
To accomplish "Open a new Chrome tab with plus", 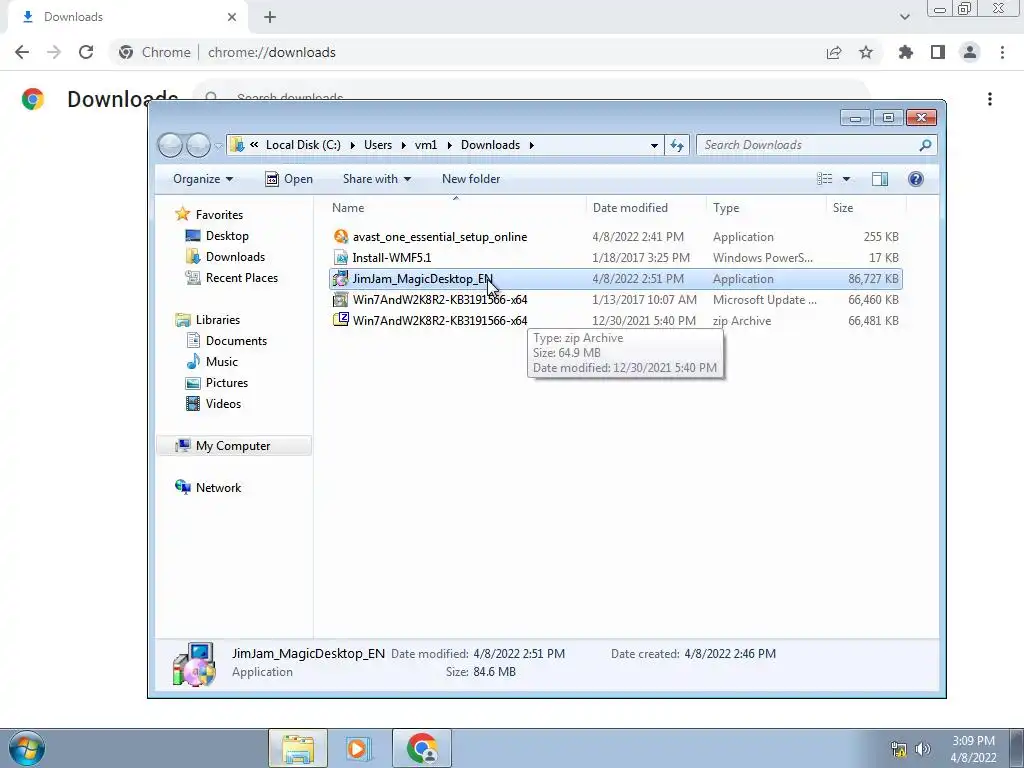I will [270, 17].
